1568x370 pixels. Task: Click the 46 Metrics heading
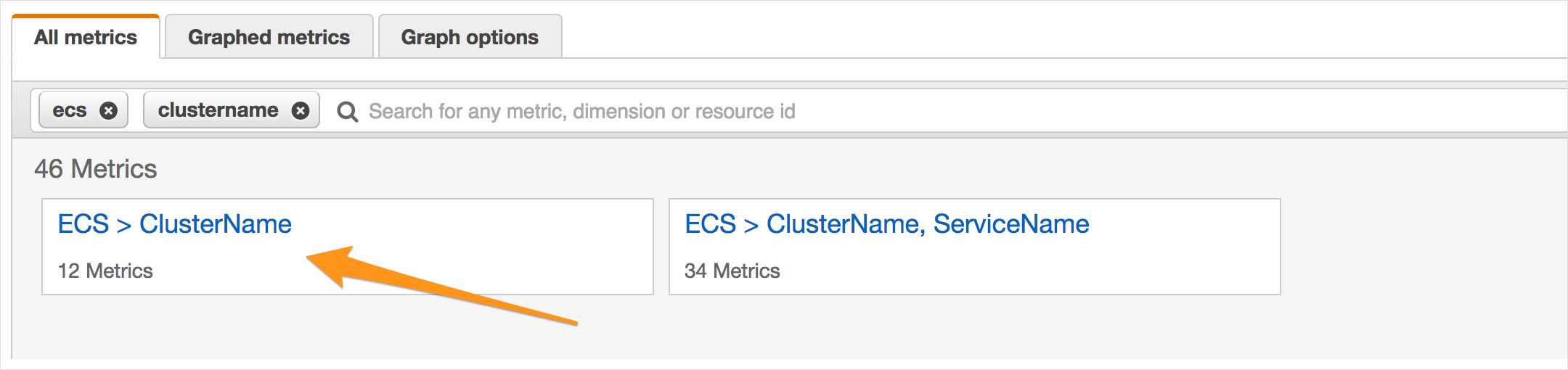pos(95,169)
